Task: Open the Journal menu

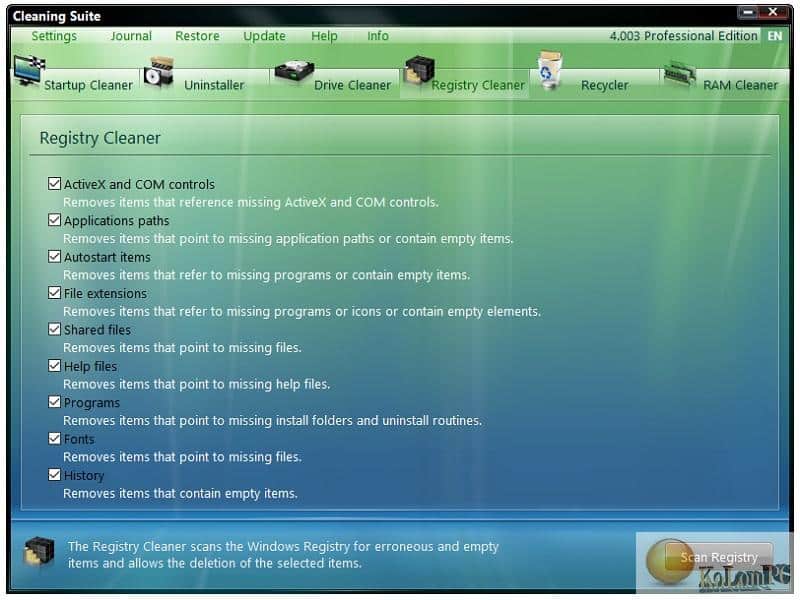Action: pos(131,36)
